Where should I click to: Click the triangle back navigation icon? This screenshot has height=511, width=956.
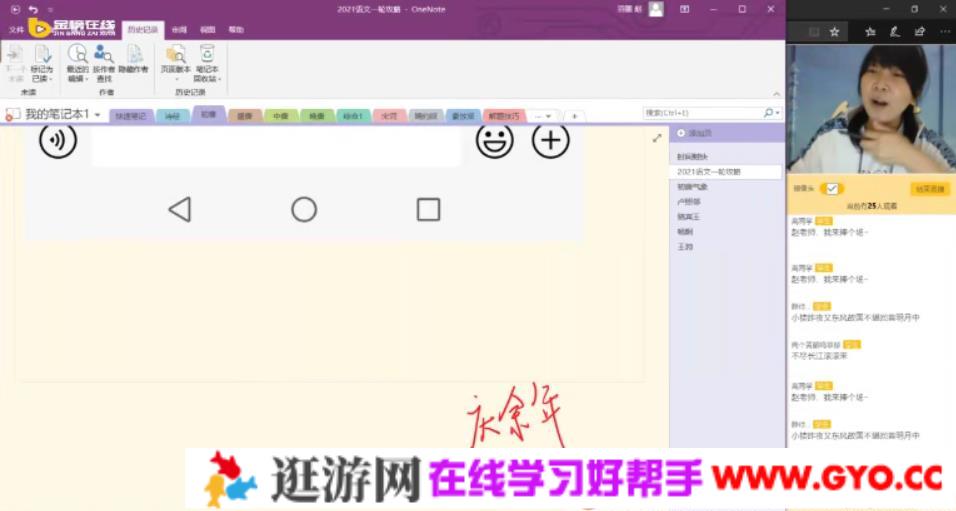[180, 210]
